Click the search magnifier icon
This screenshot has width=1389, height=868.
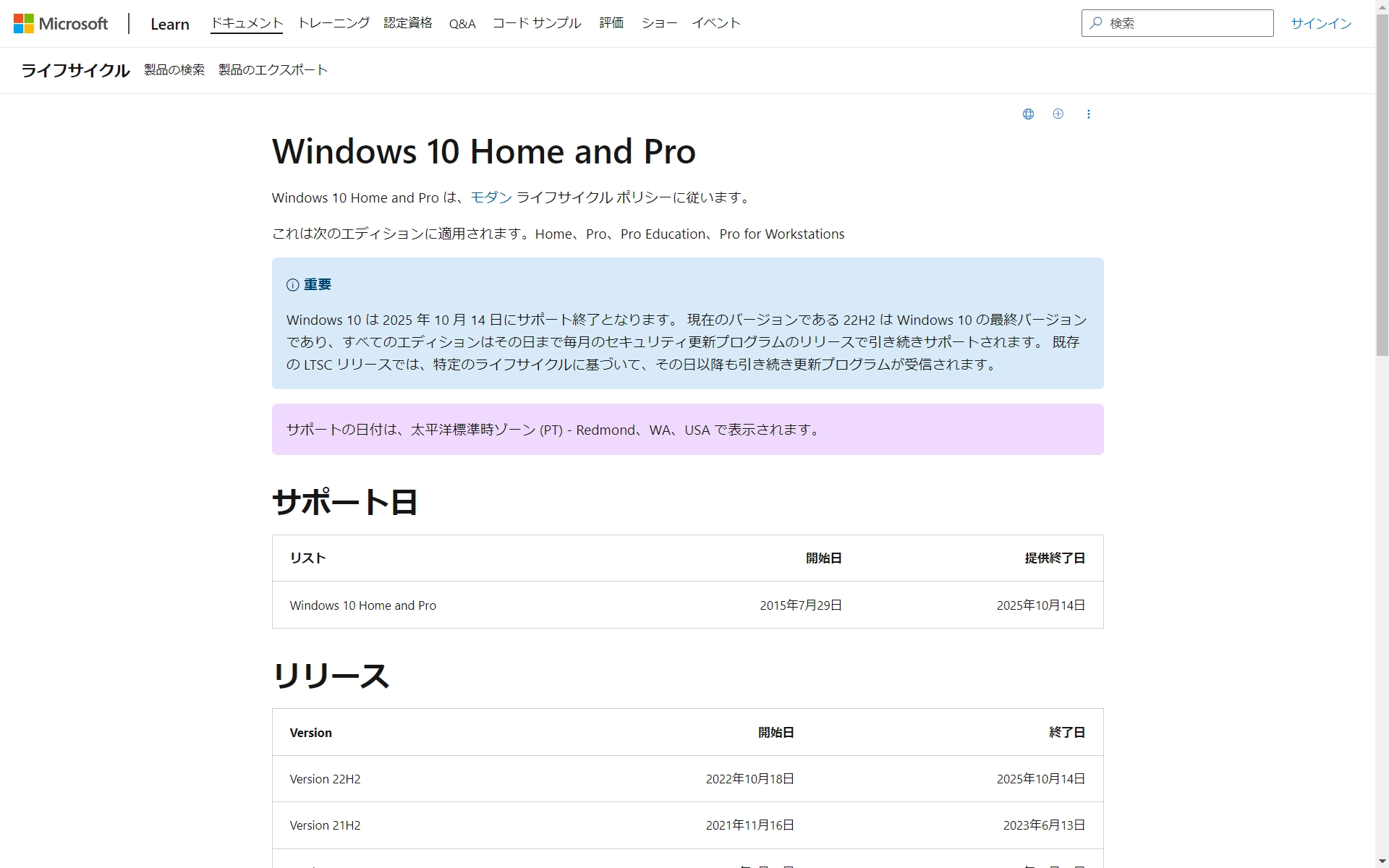[x=1096, y=22]
